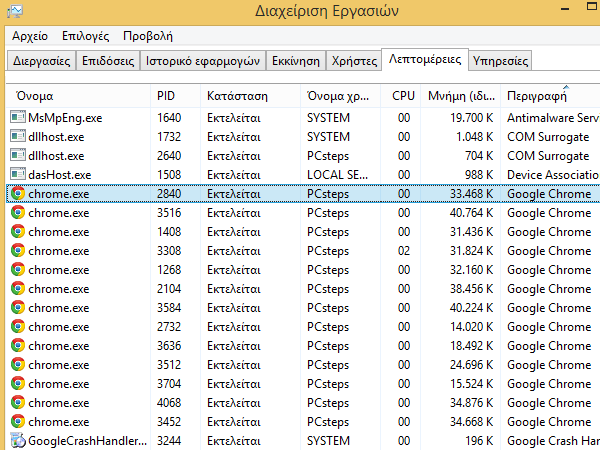Viewport: 600px width, 450px height.
Task: Click the GoogleCrashHandler process icon
Action: (18, 440)
